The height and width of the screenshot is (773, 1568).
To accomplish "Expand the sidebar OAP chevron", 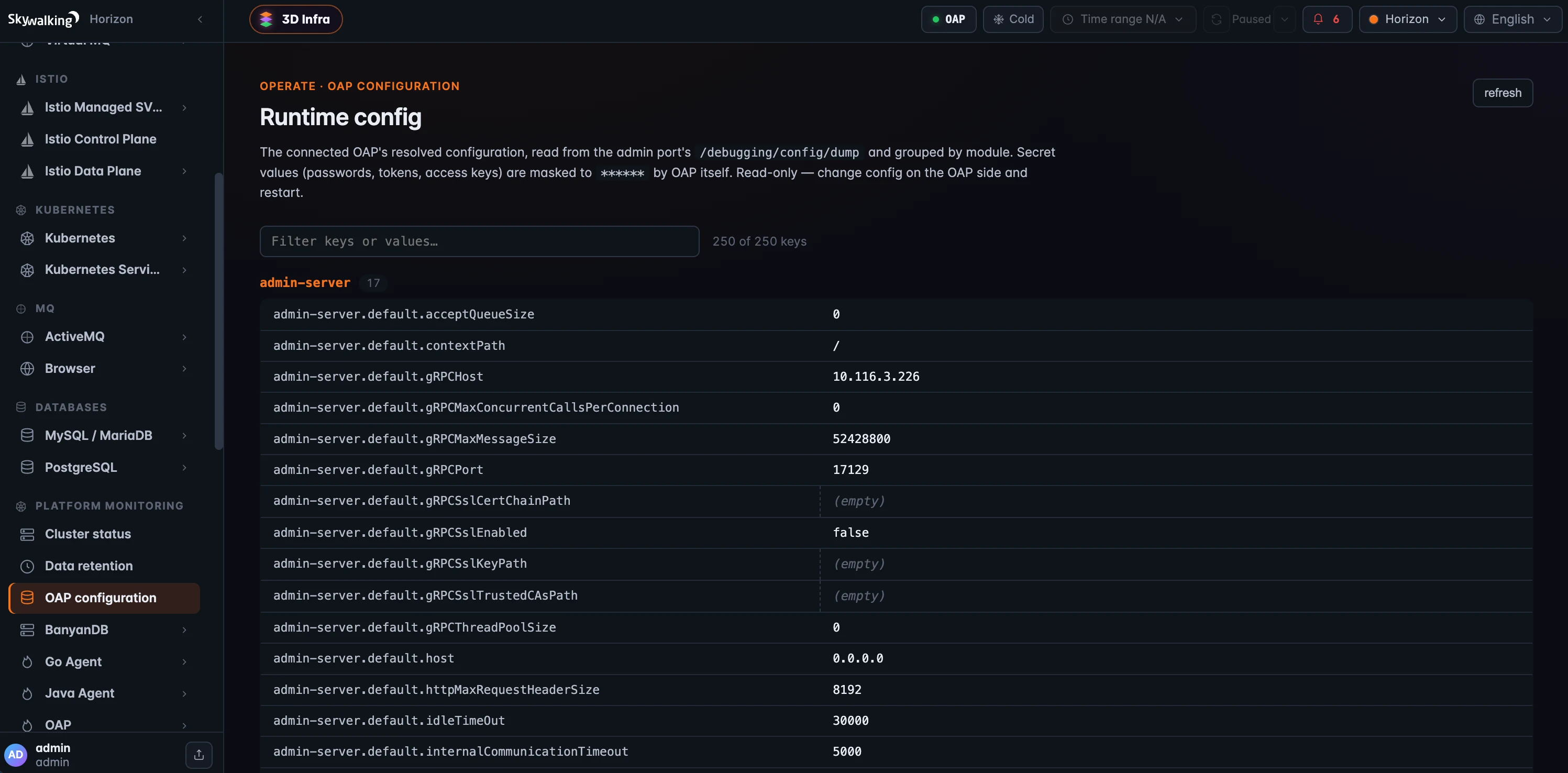I will tap(184, 725).
